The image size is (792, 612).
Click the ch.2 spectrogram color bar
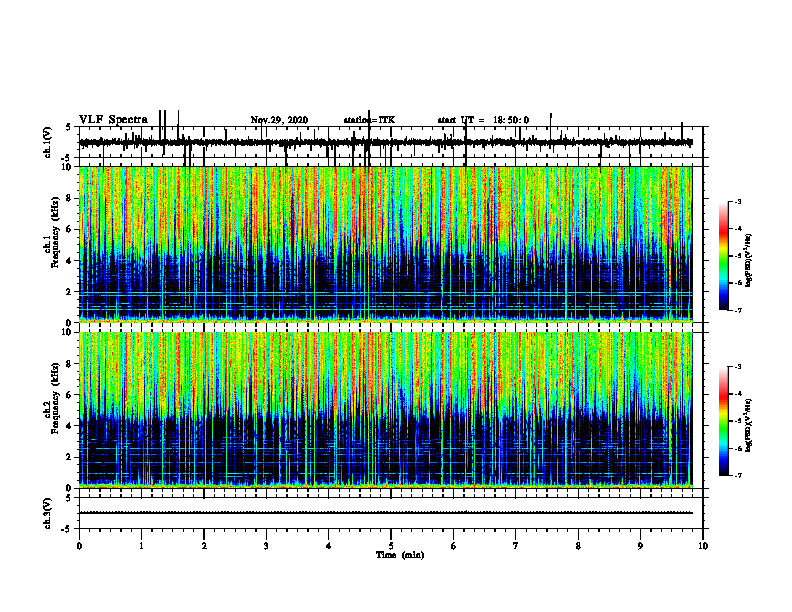pyautogui.click(x=724, y=421)
